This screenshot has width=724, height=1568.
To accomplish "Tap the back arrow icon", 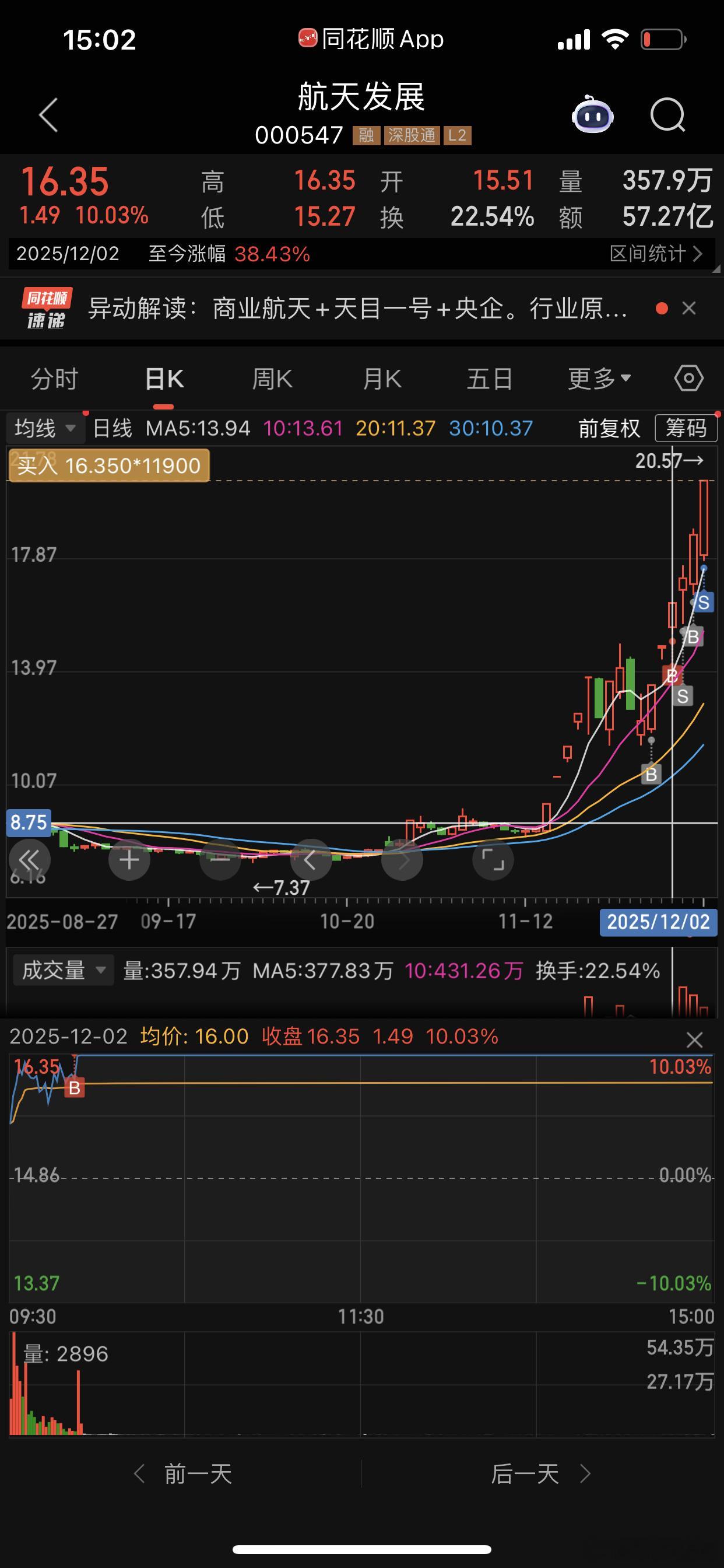I will click(48, 114).
